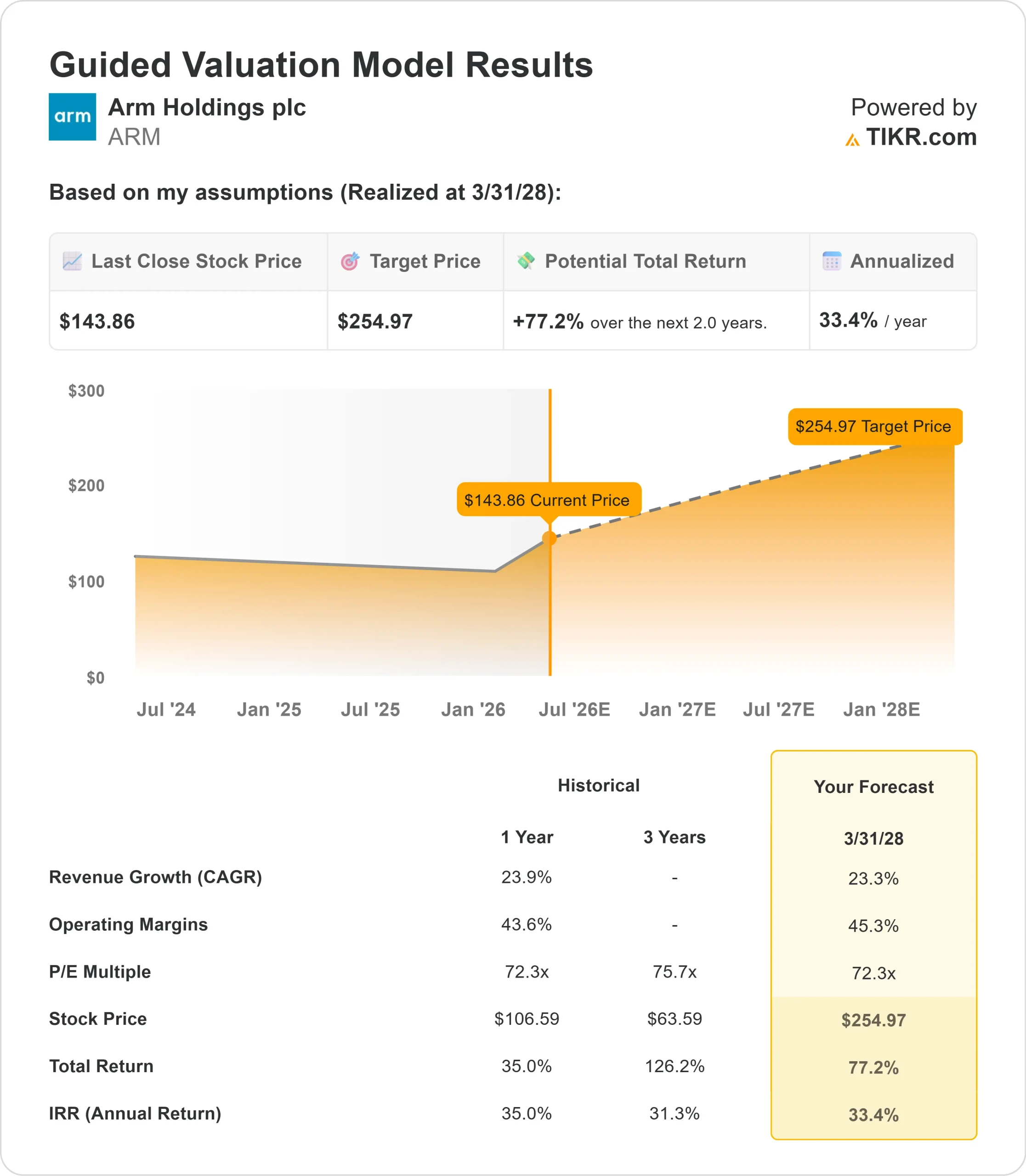Click the TIKR.com triangle logo icon
The image size is (1026, 1176).
pos(852,140)
